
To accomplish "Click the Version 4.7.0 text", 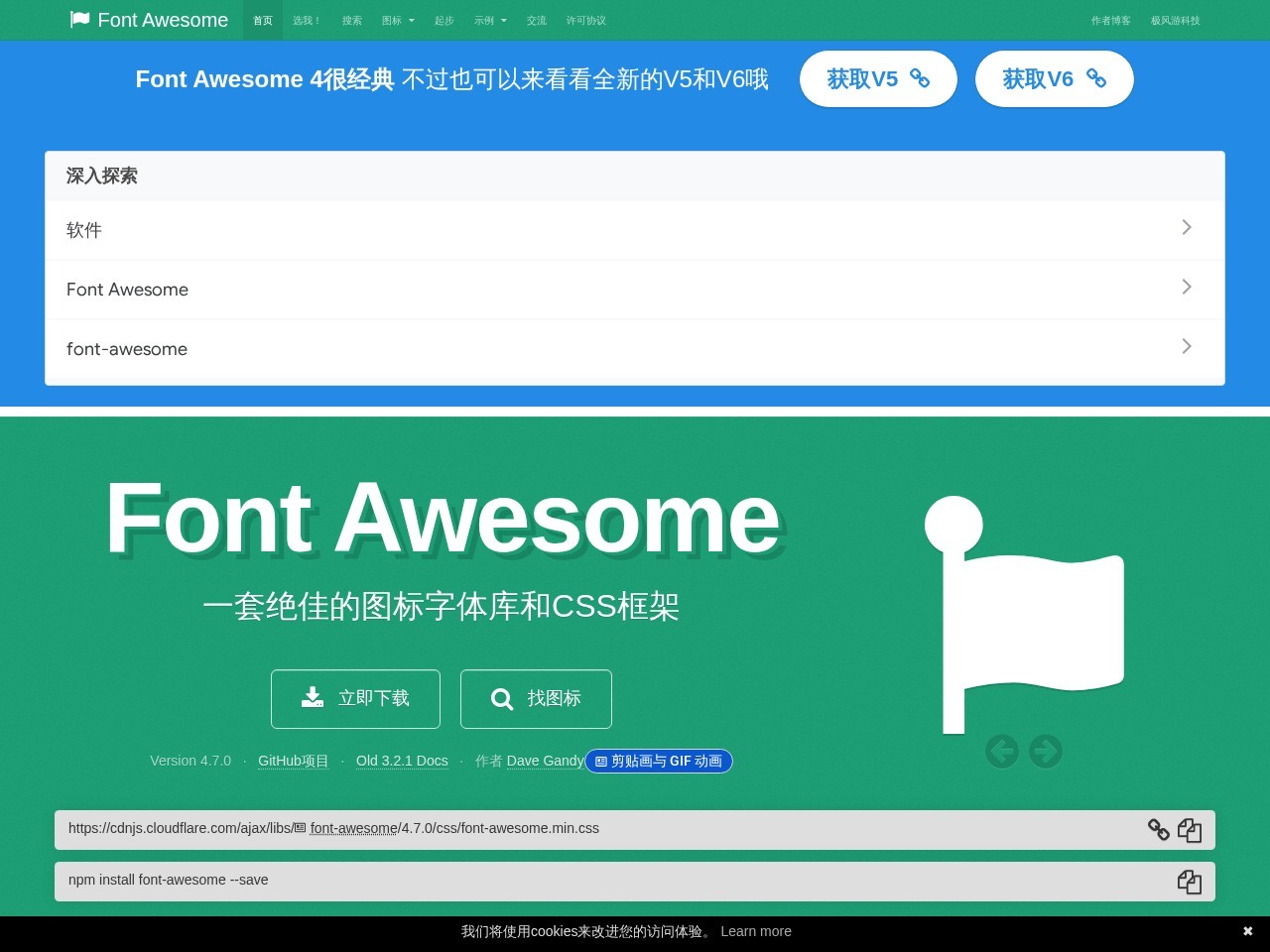I will 190,761.
